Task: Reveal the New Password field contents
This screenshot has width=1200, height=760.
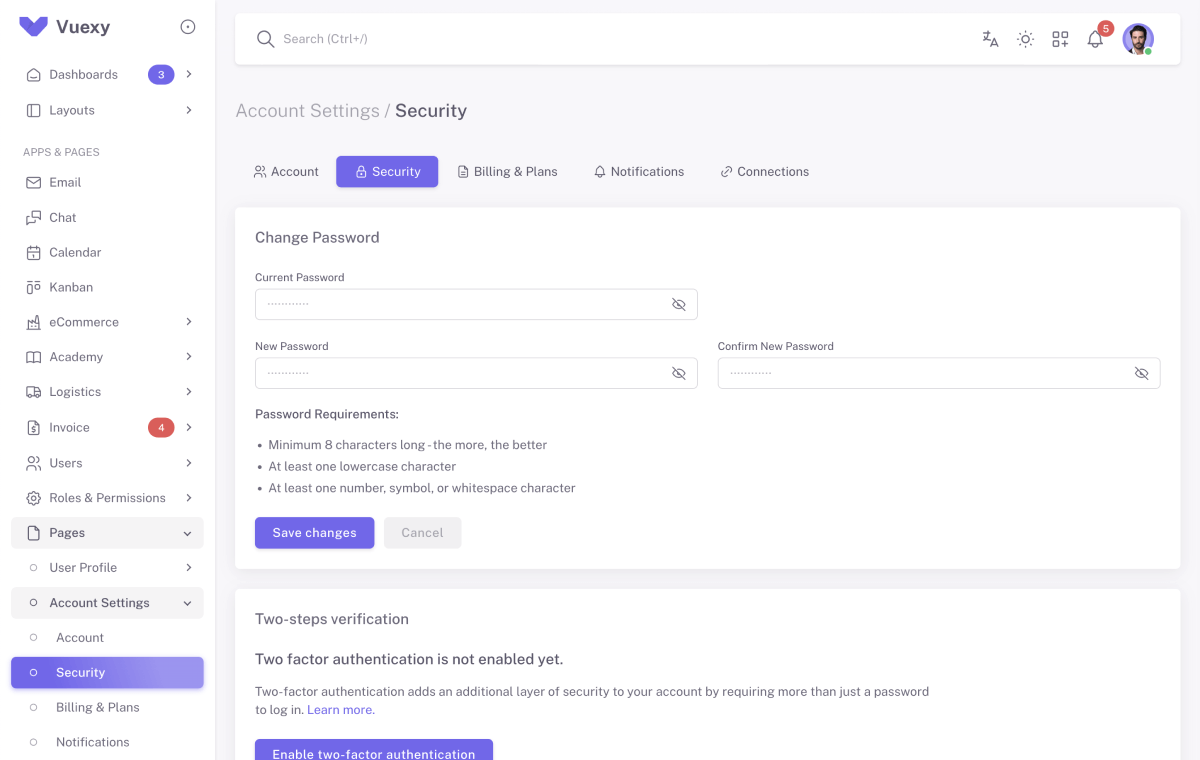Action: 679,372
